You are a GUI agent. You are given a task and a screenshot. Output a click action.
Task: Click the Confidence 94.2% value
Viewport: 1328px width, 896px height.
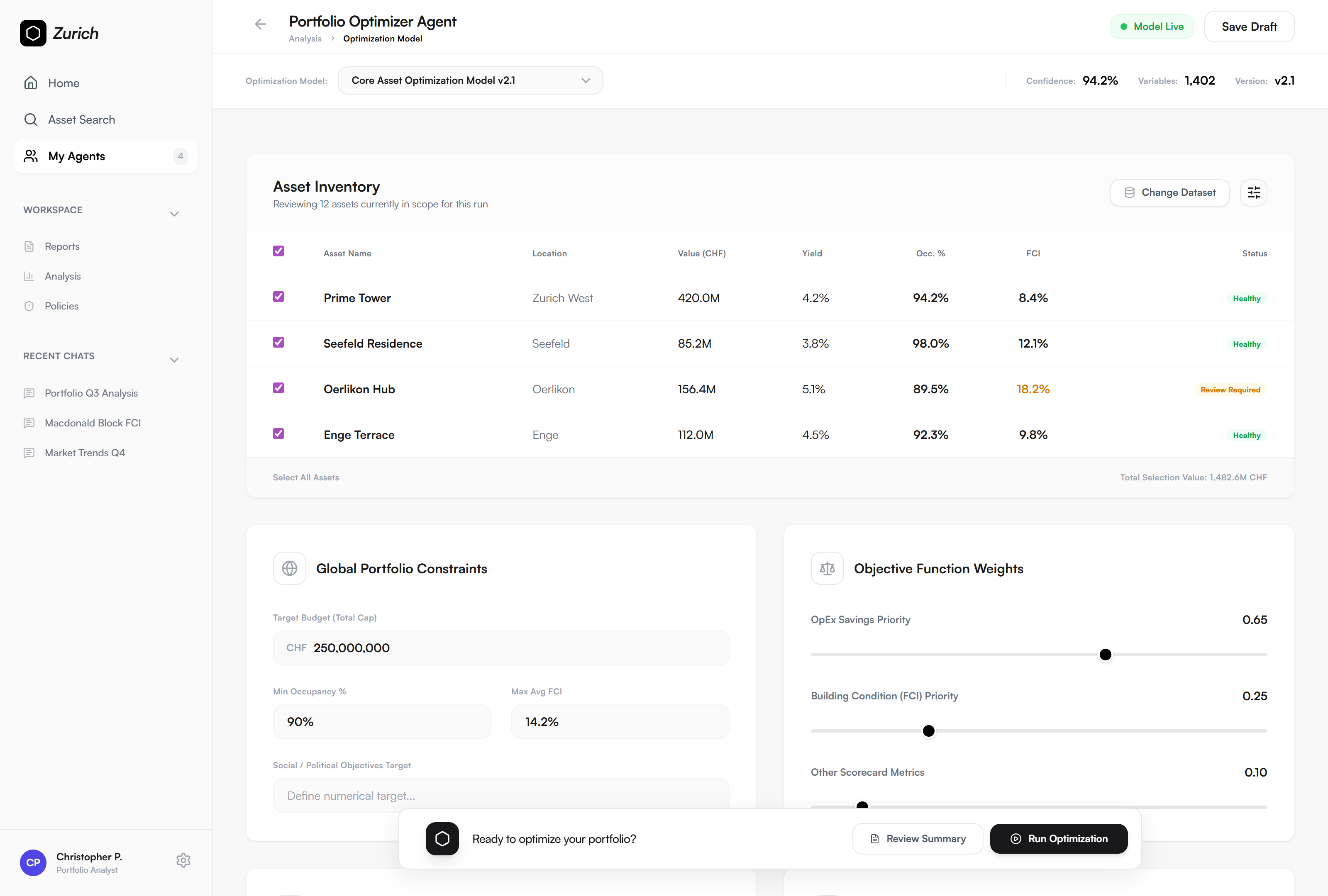click(x=1100, y=80)
